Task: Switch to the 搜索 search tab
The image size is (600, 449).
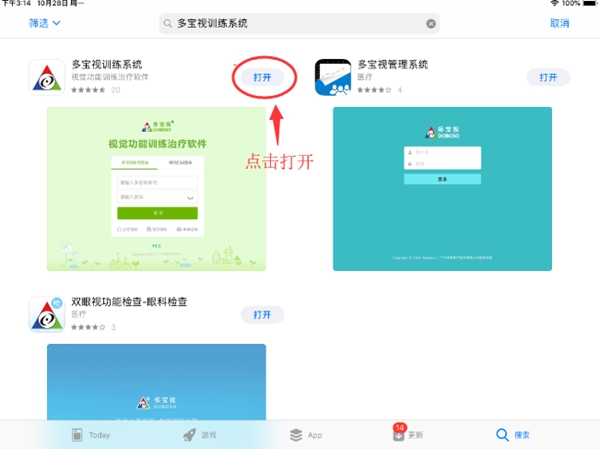Action: (x=513, y=435)
